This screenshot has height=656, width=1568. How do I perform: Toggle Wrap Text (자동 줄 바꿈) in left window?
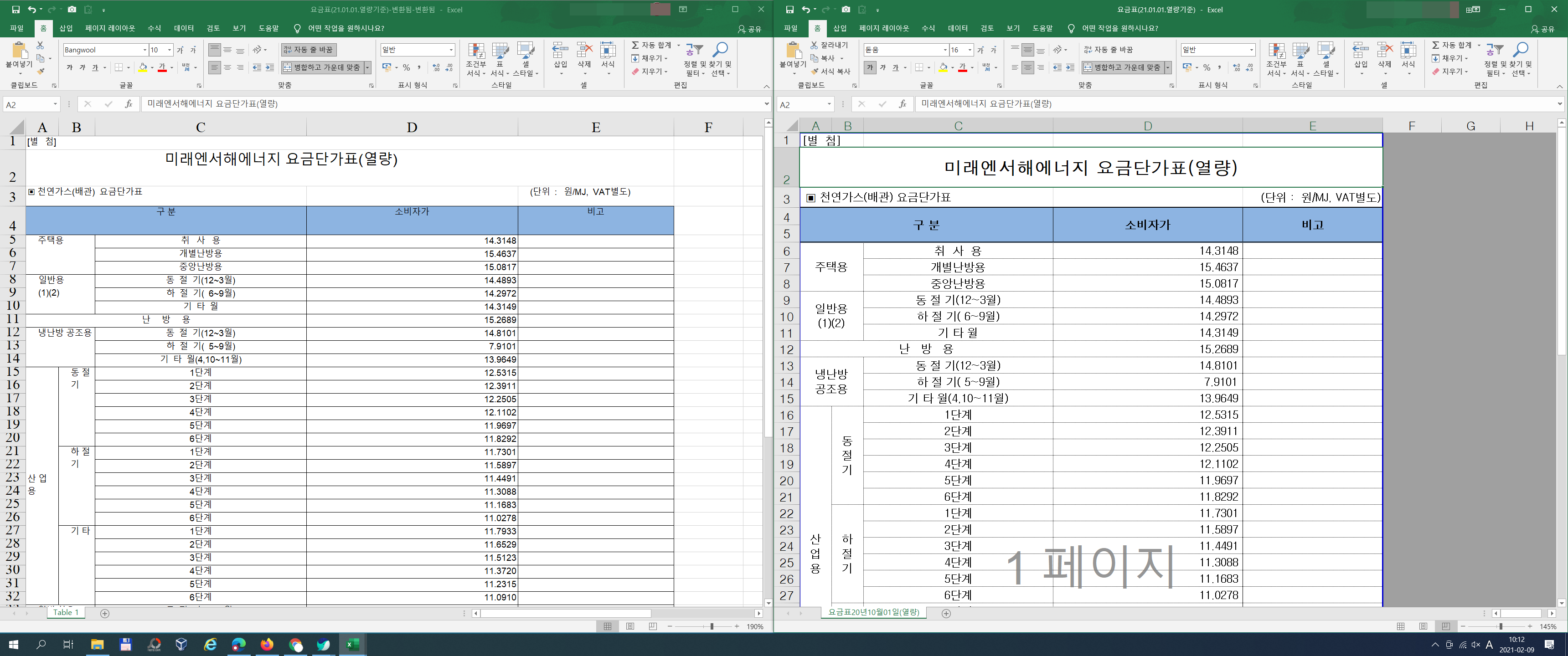click(309, 50)
